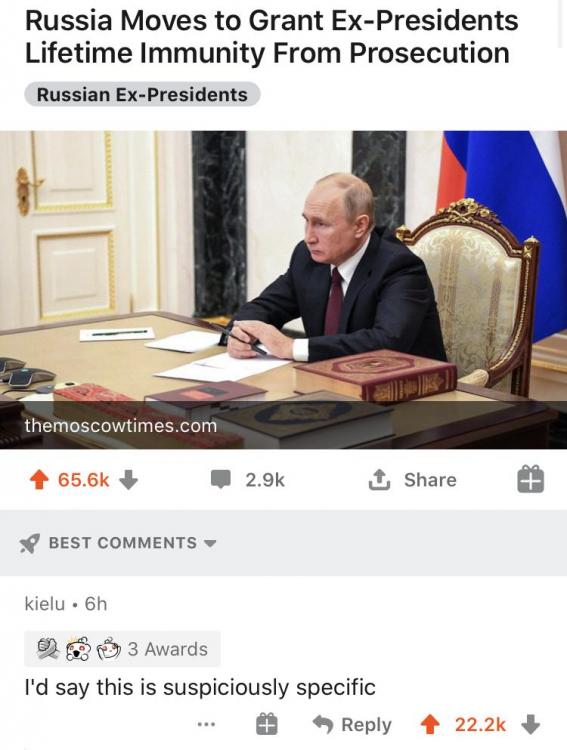Reply to kielu's comment
Image resolution: width=567 pixels, height=750 pixels.
(x=352, y=725)
